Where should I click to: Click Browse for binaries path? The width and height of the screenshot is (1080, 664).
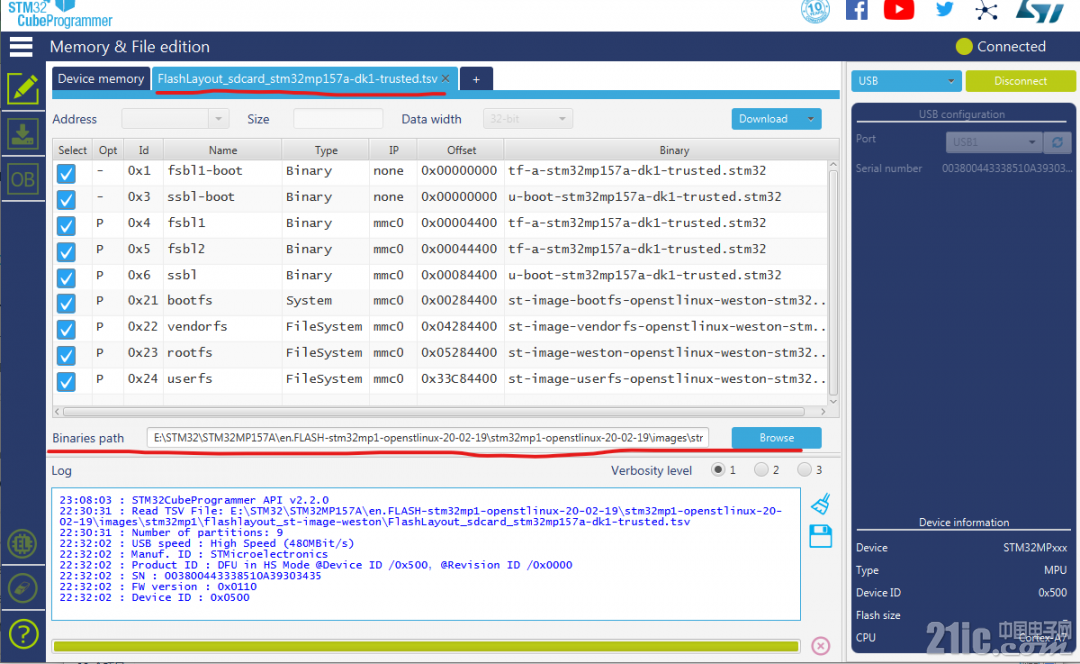[776, 437]
